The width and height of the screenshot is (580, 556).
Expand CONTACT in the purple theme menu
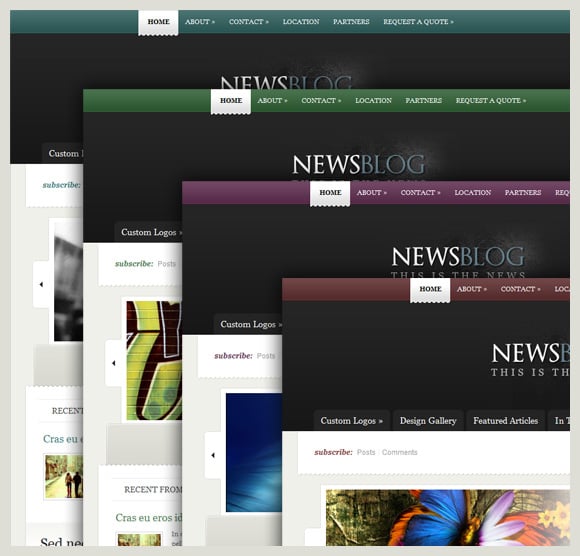click(x=420, y=193)
